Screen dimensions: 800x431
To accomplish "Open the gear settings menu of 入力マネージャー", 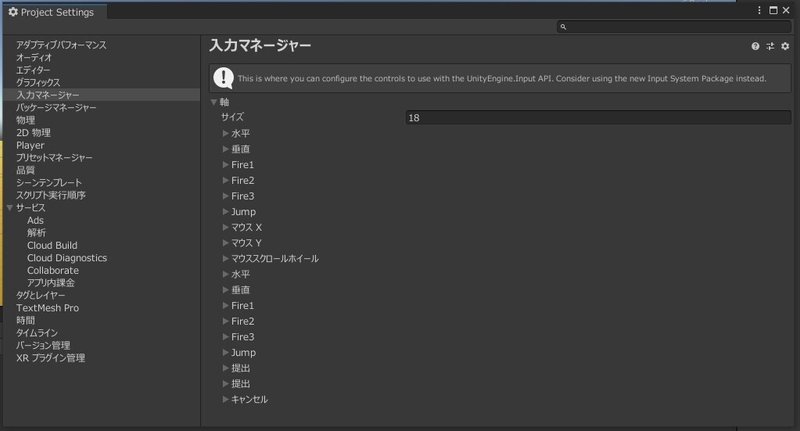I will tap(785, 46).
